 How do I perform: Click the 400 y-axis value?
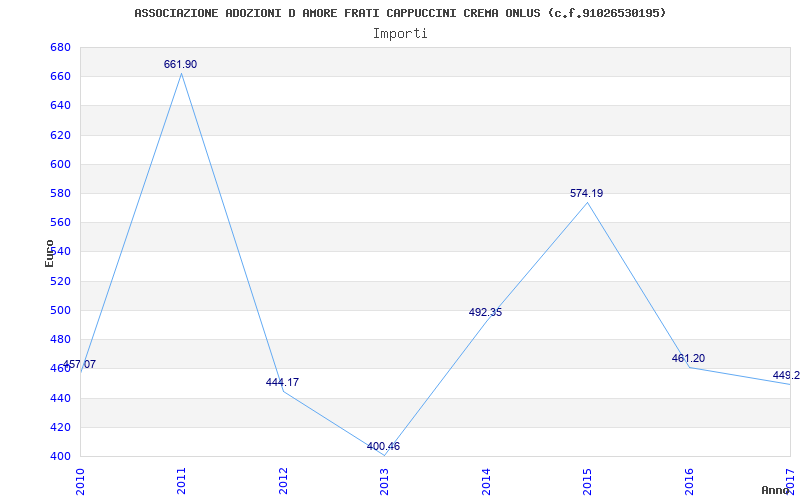[60, 456]
